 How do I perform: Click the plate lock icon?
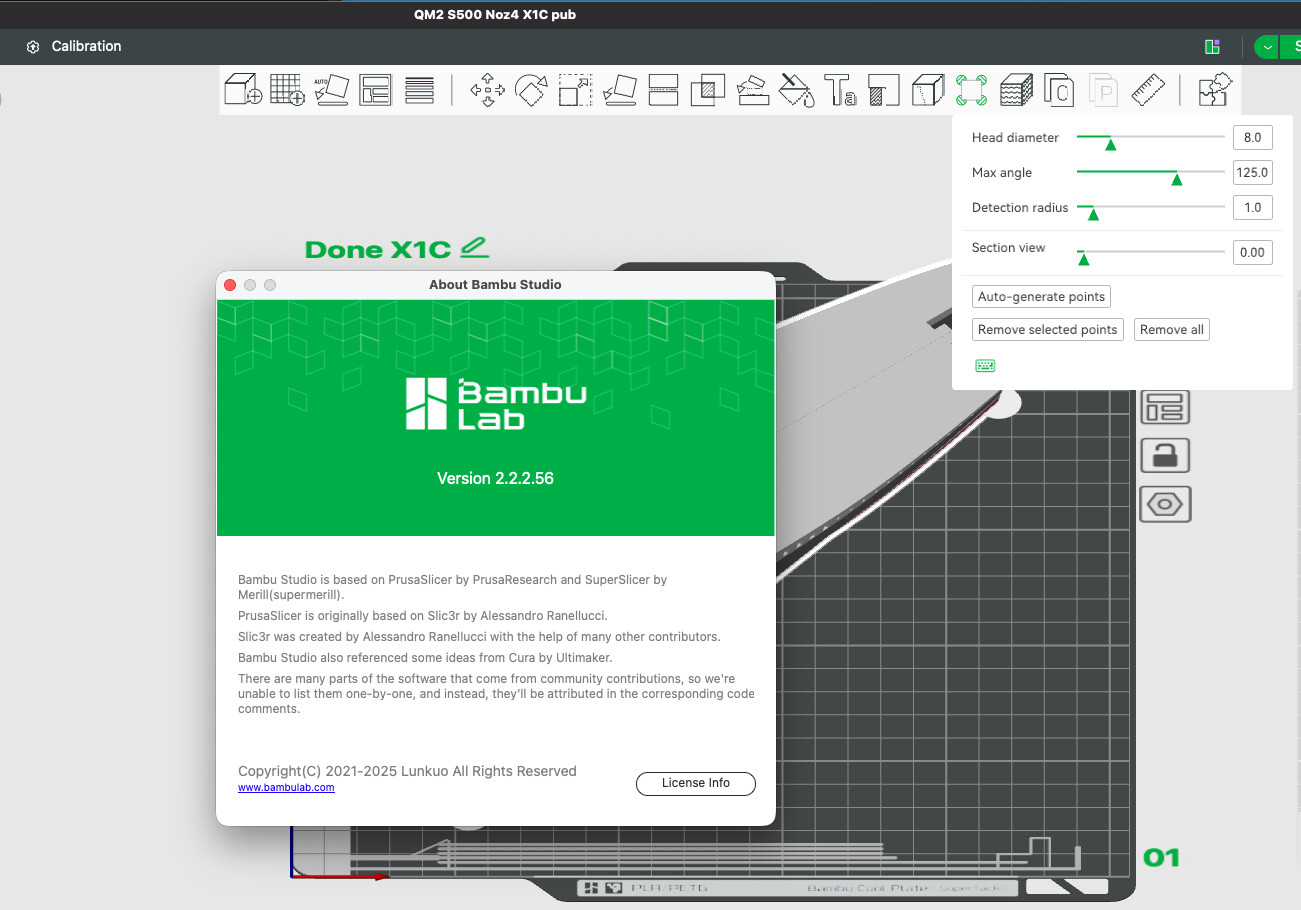pyautogui.click(x=1165, y=455)
